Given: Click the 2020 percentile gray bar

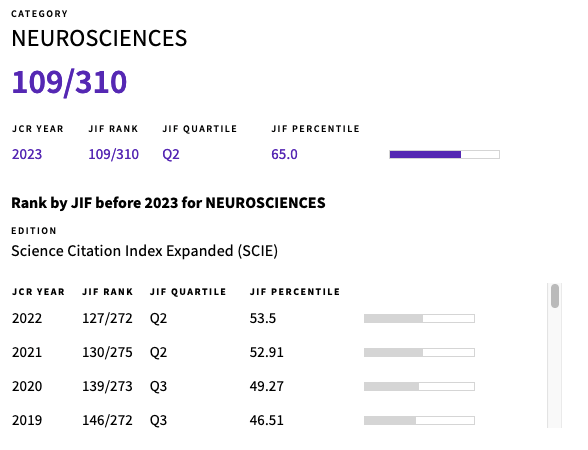Looking at the screenshot, I should tap(419, 386).
